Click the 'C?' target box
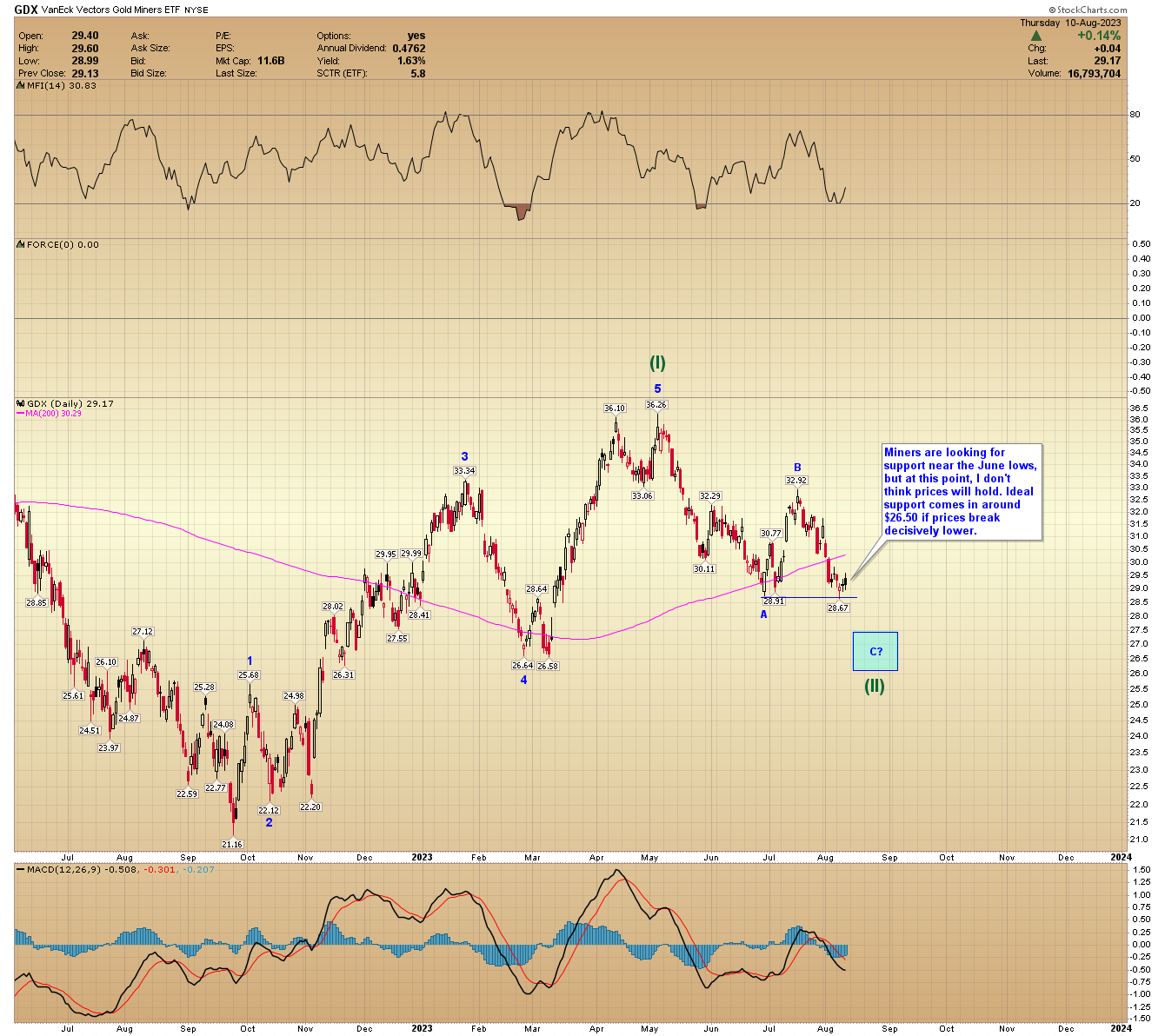This screenshot has width=1165, height=1036. [x=875, y=652]
